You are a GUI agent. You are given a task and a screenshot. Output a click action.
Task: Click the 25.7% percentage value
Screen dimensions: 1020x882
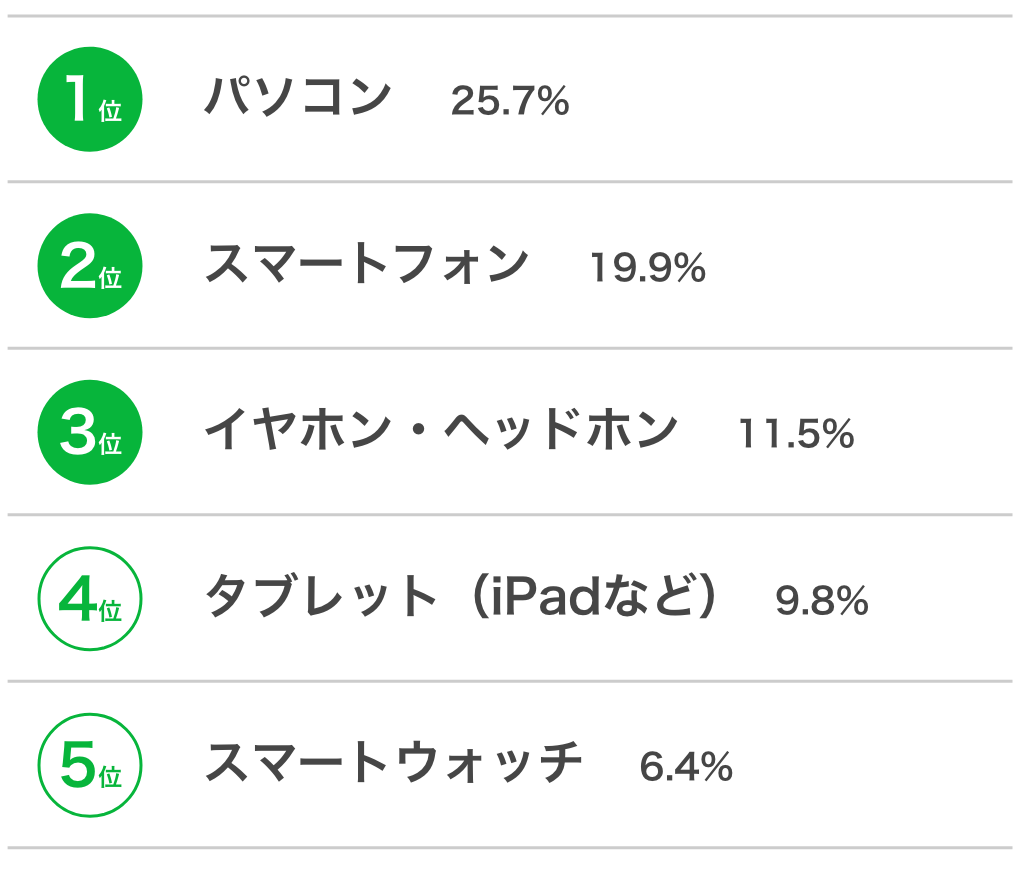[x=510, y=101]
